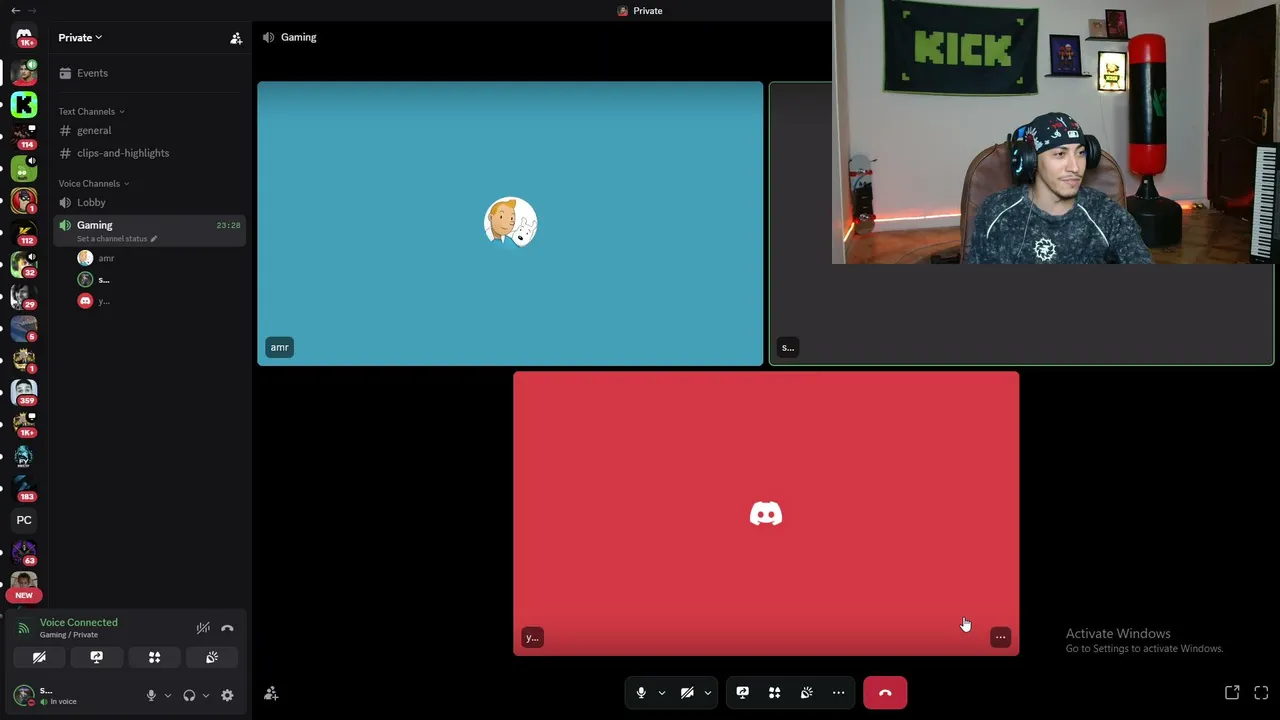Open Discord direct messages home icon
The width and height of the screenshot is (1280, 720).
coord(24,37)
